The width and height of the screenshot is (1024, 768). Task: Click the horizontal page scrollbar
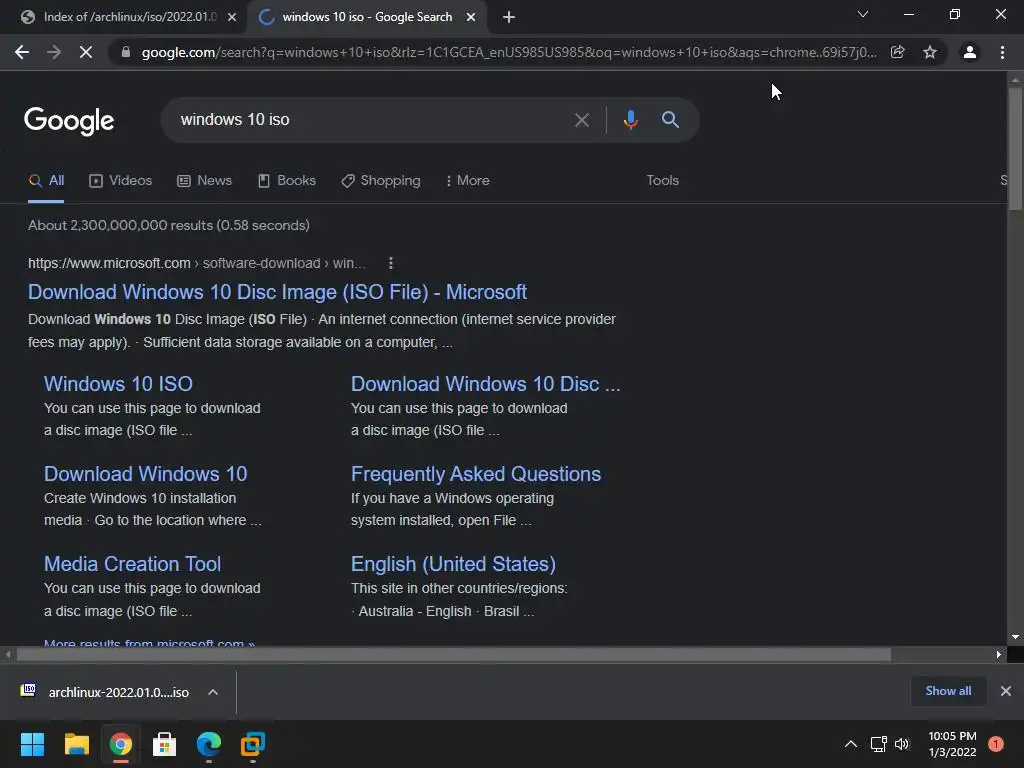point(454,654)
